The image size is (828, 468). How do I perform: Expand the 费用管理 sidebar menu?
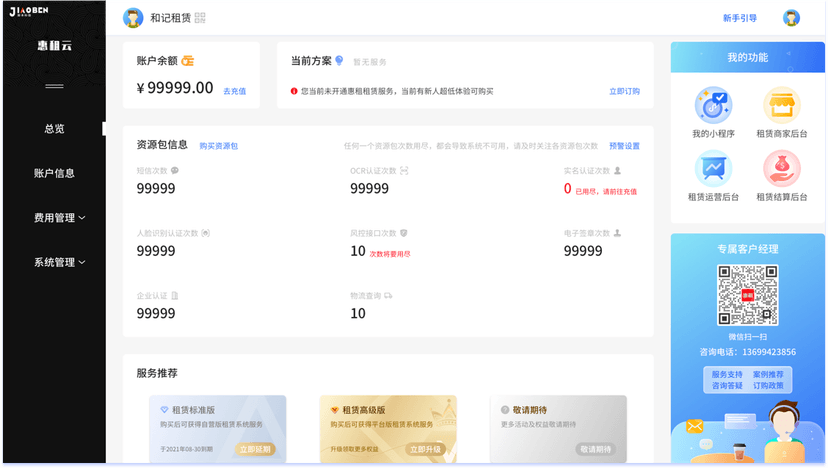point(59,218)
